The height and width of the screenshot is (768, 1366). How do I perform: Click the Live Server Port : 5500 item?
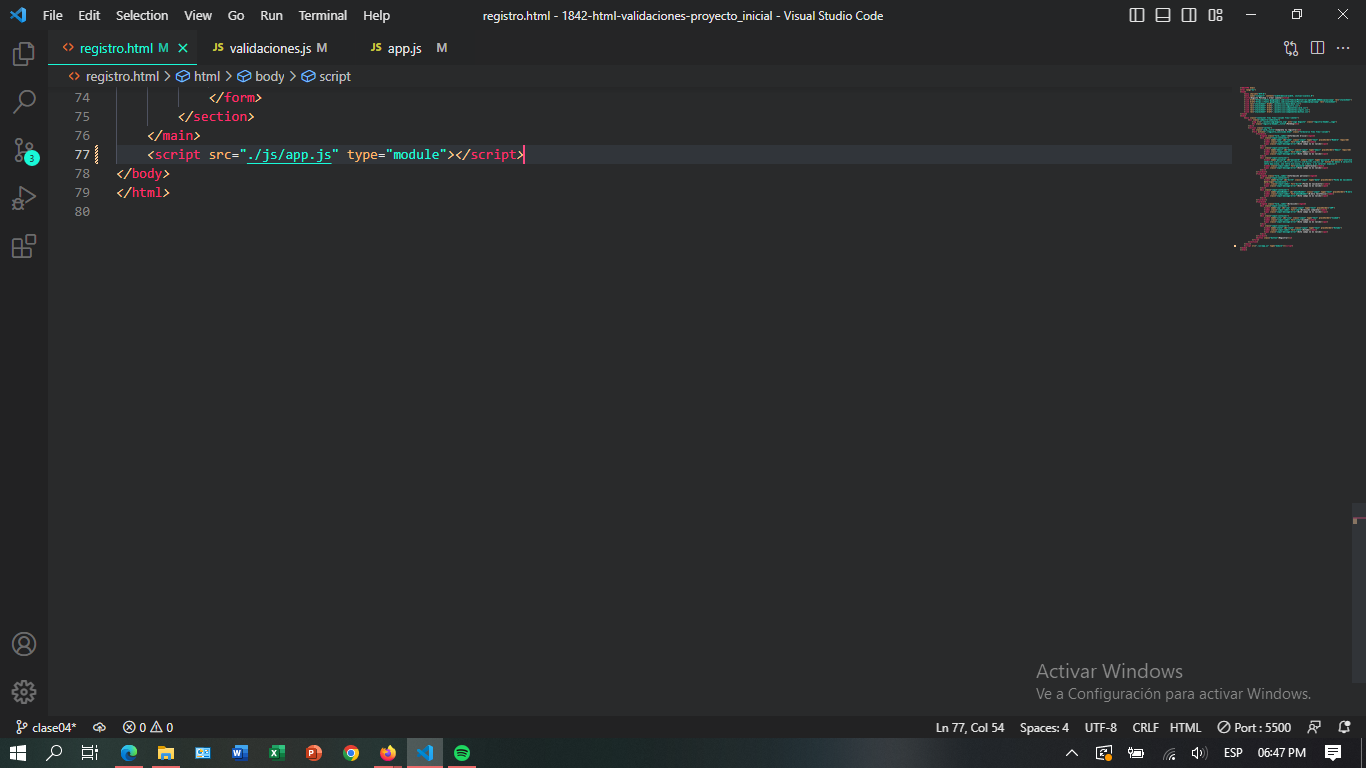tap(1254, 727)
